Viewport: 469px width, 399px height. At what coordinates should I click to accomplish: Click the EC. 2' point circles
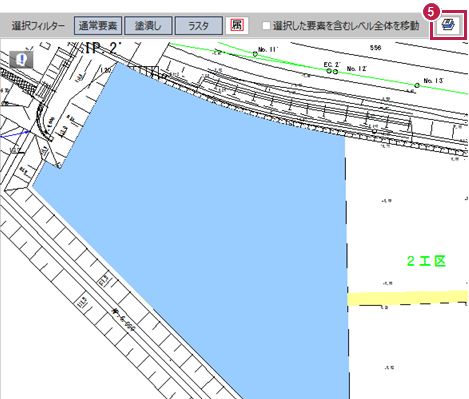click(x=332, y=71)
